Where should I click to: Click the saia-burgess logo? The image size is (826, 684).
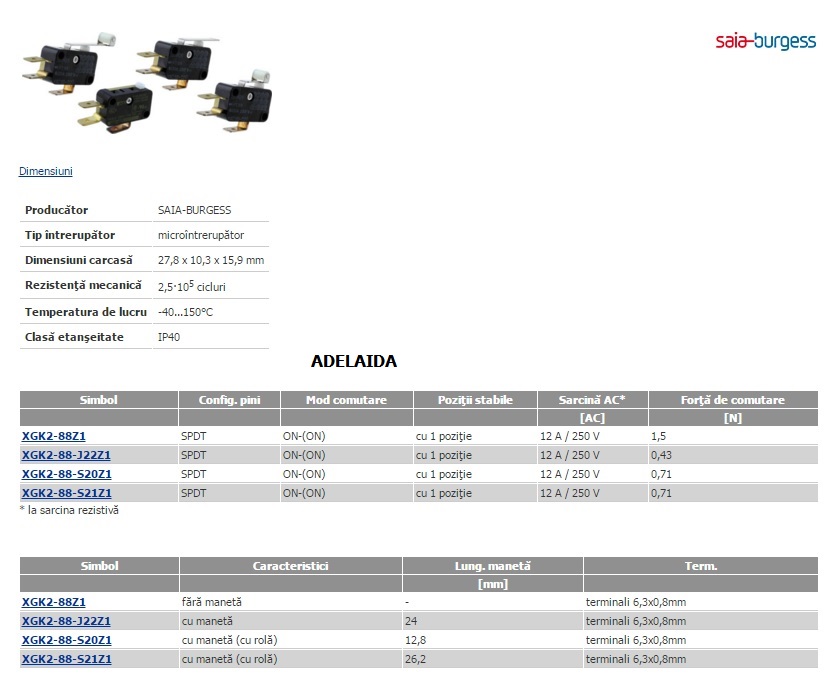(765, 41)
